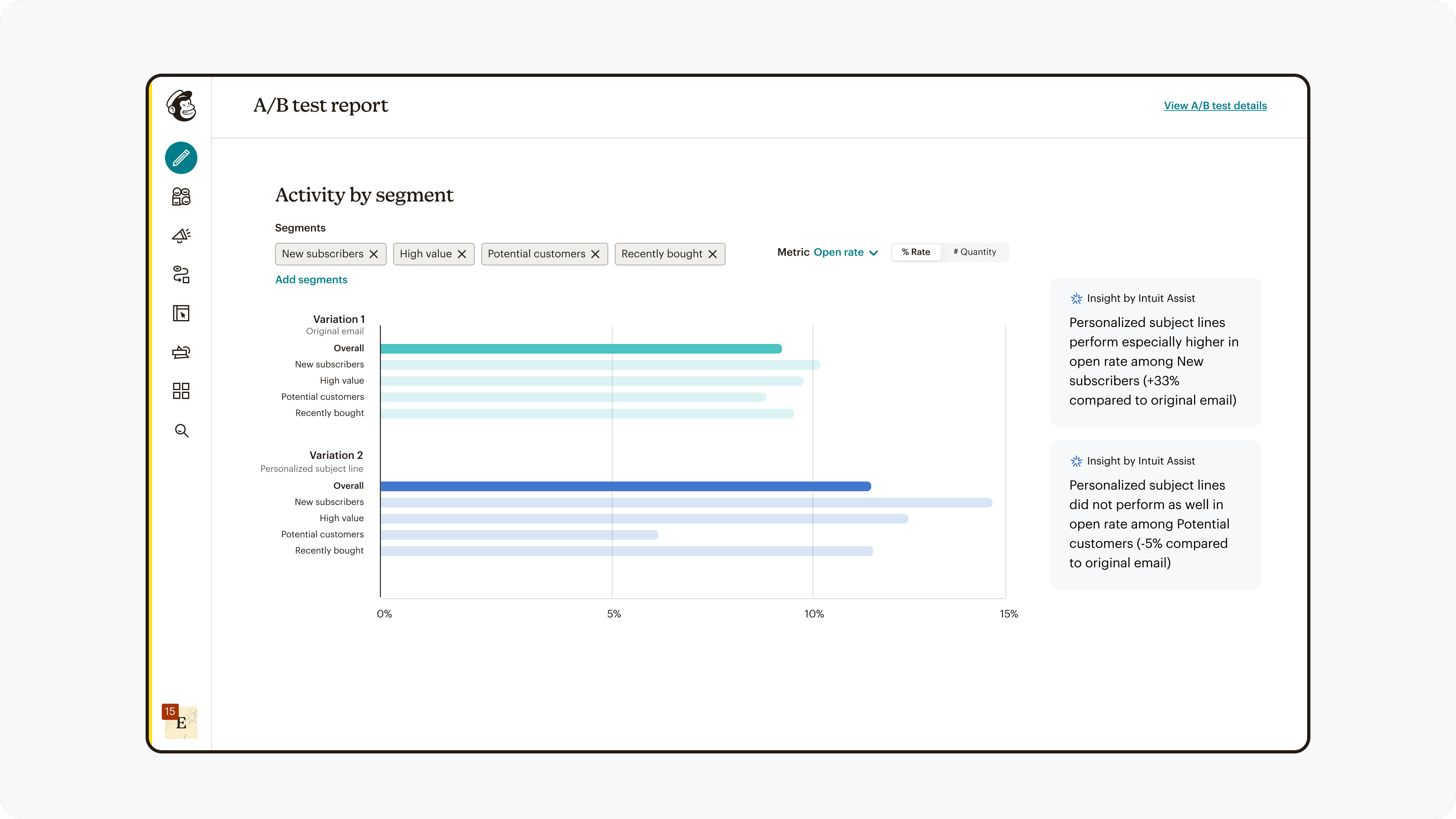Click the Variation 2 Overall blue bar
This screenshot has height=819, width=1456.
click(625, 486)
